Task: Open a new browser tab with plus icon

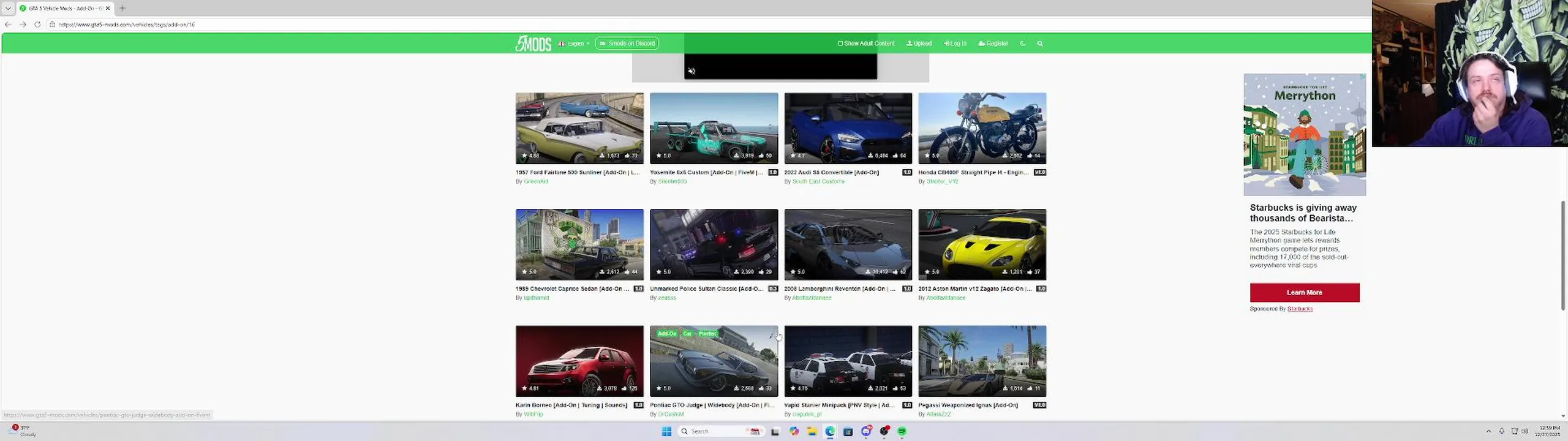Action: [x=123, y=8]
